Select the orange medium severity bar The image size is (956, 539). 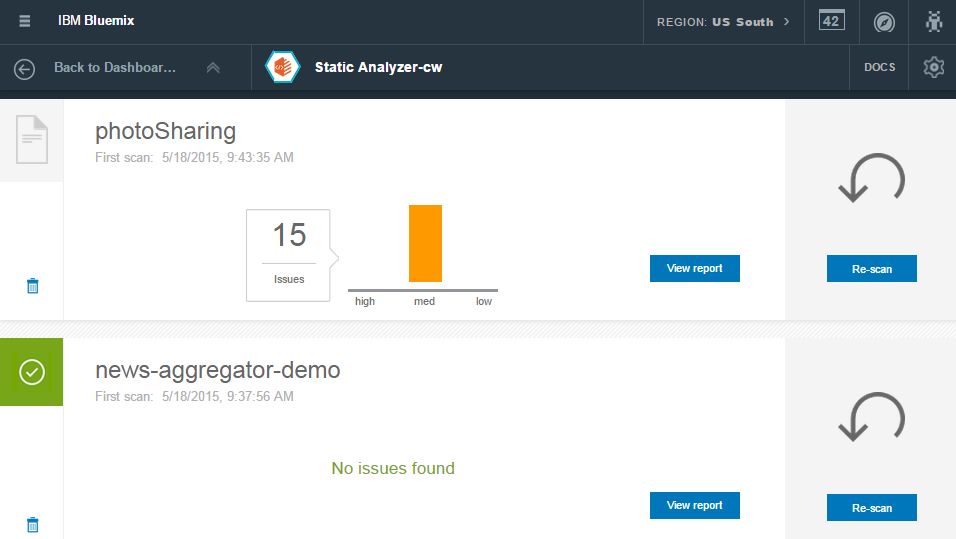426,243
